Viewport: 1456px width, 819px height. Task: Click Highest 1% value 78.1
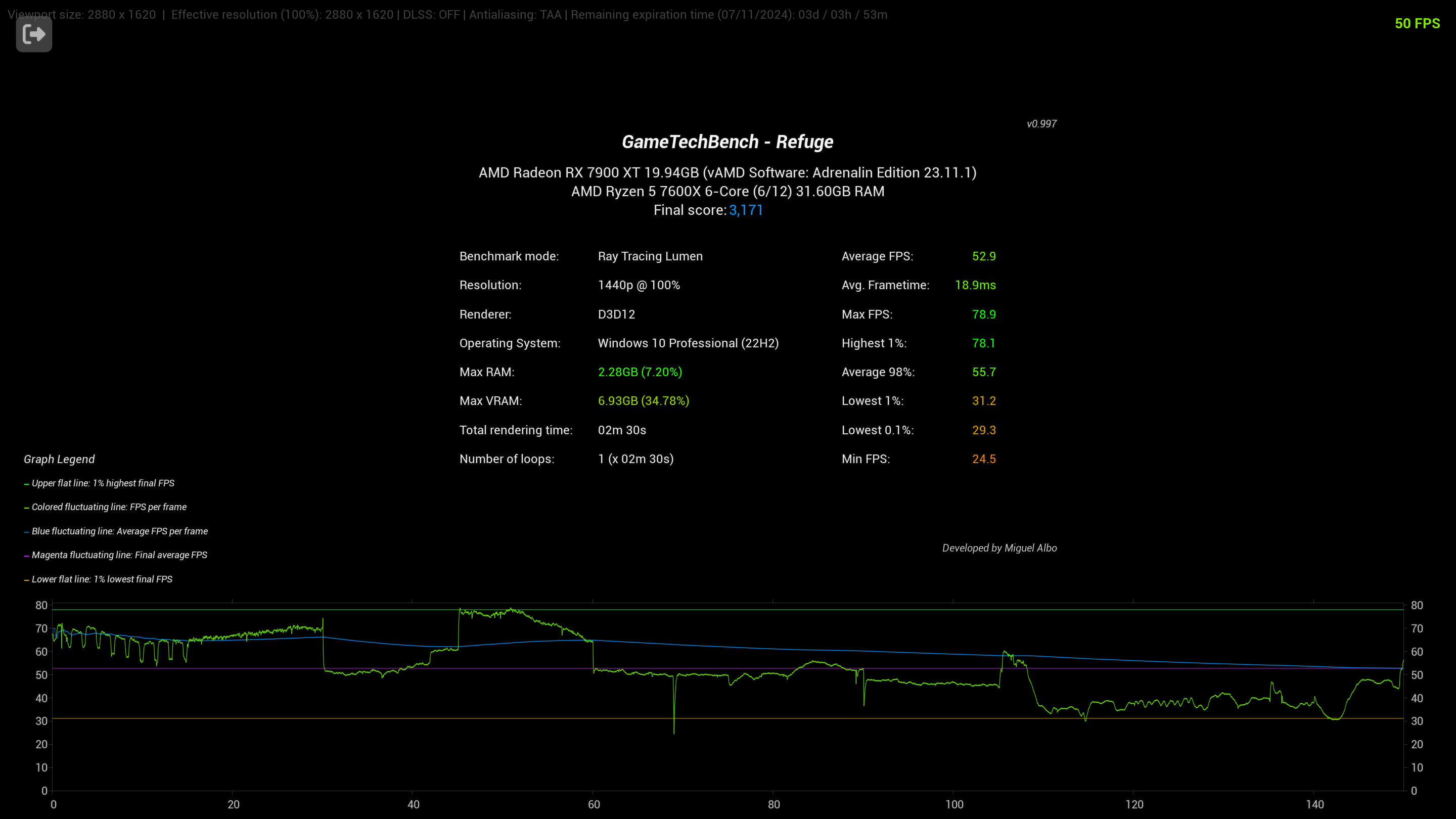pyautogui.click(x=983, y=344)
